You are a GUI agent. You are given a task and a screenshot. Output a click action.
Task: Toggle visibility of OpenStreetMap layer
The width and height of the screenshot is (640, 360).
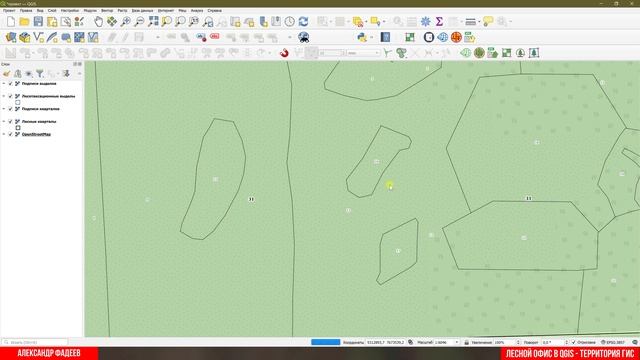click(x=11, y=134)
